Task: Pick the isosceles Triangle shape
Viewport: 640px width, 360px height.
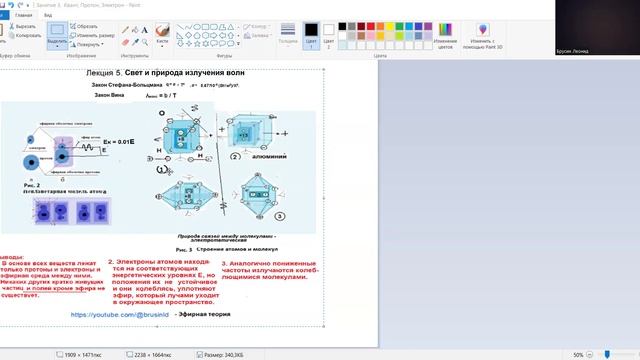Action: pyautogui.click(x=231, y=27)
